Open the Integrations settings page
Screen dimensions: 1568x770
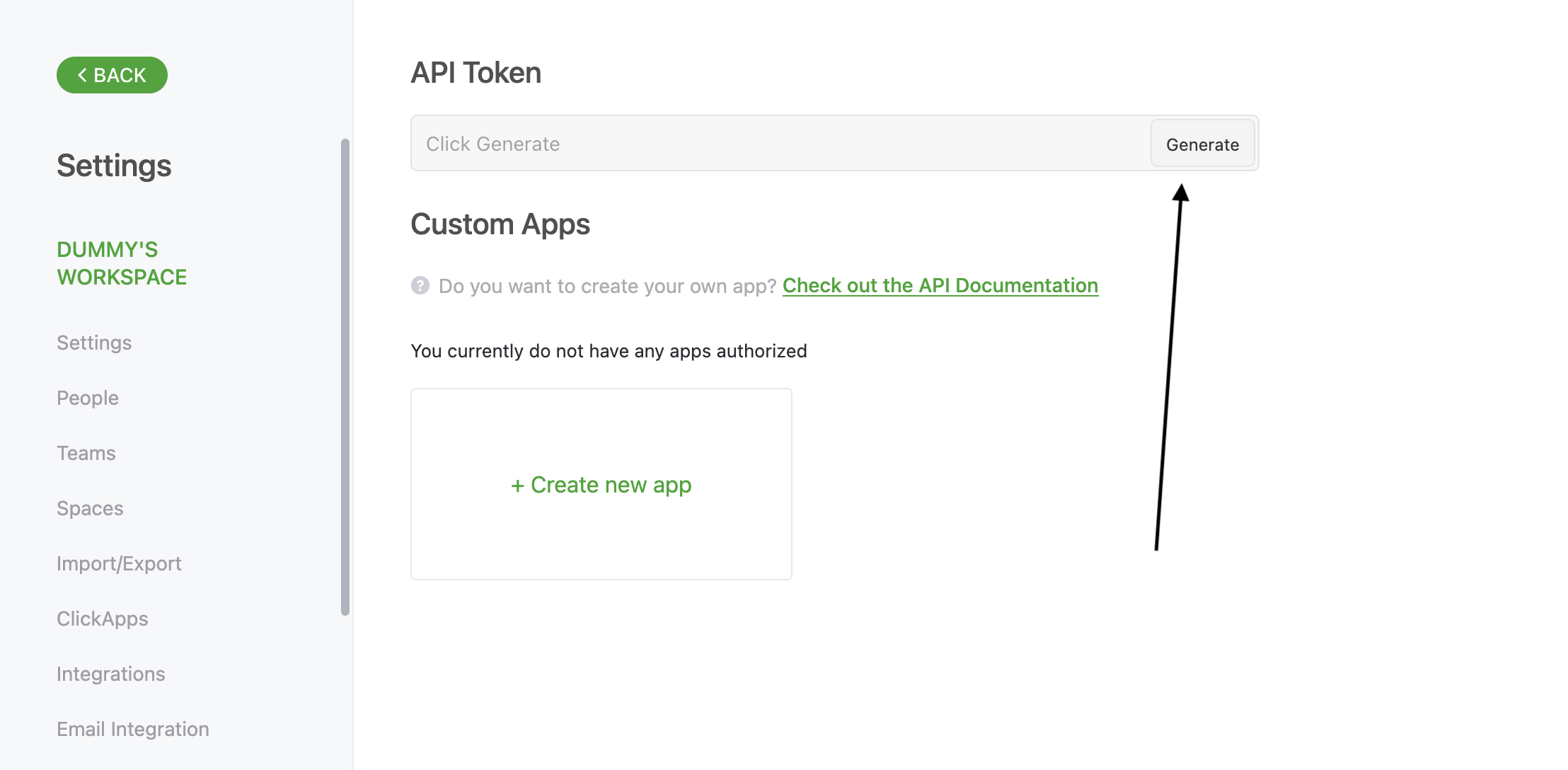[x=111, y=674]
